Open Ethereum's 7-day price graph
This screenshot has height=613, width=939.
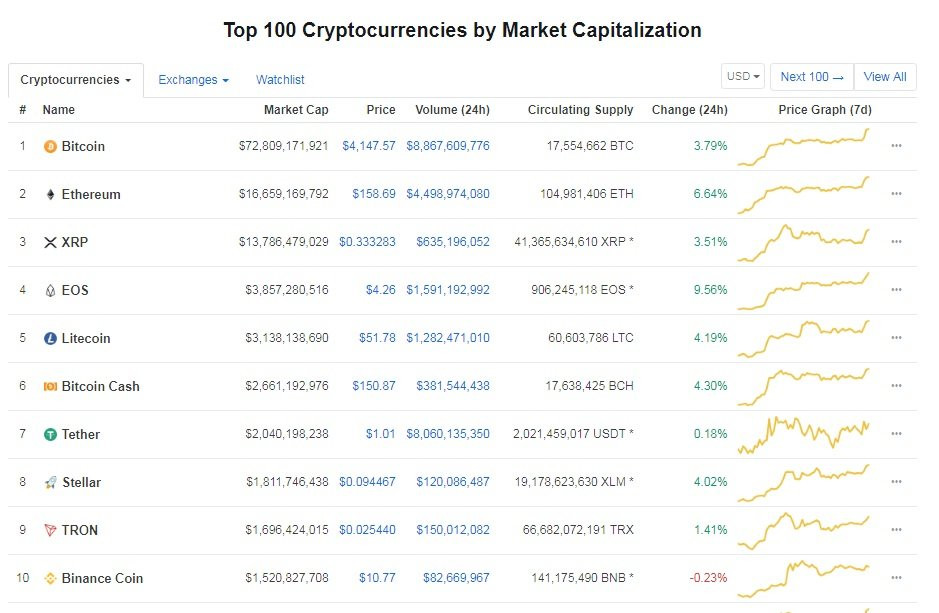pos(805,194)
